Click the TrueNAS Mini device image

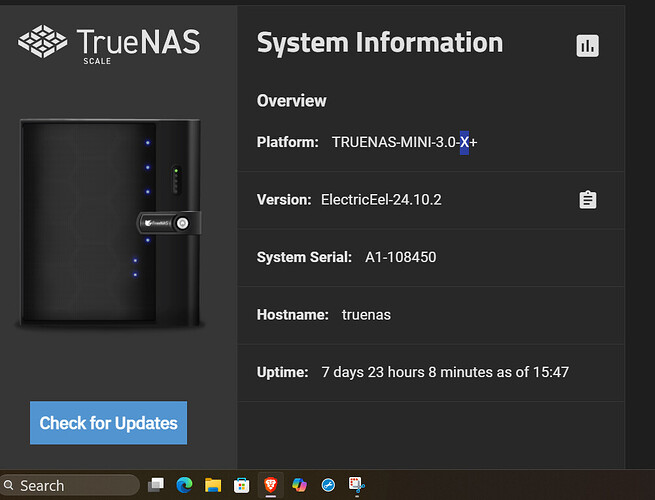(x=110, y=223)
